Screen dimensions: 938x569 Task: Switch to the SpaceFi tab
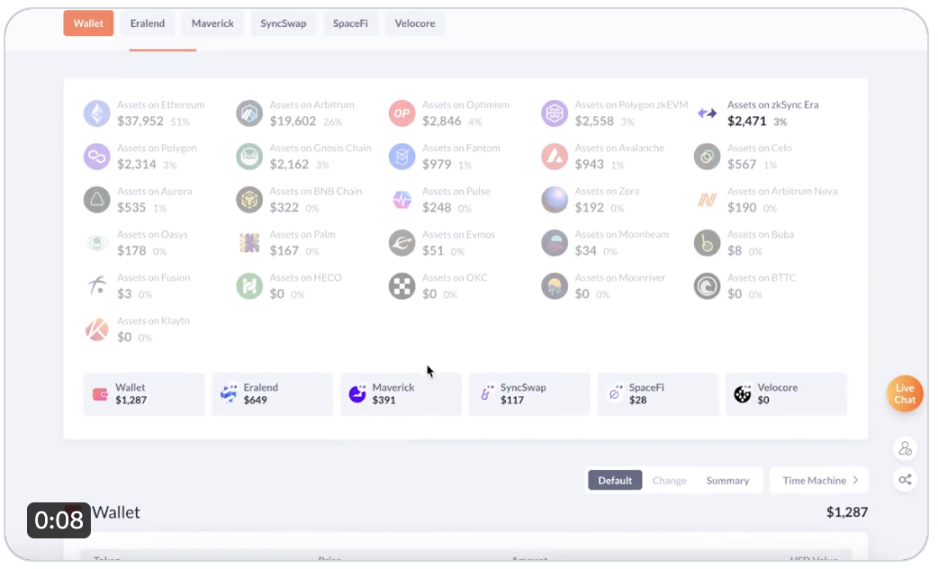tap(351, 23)
